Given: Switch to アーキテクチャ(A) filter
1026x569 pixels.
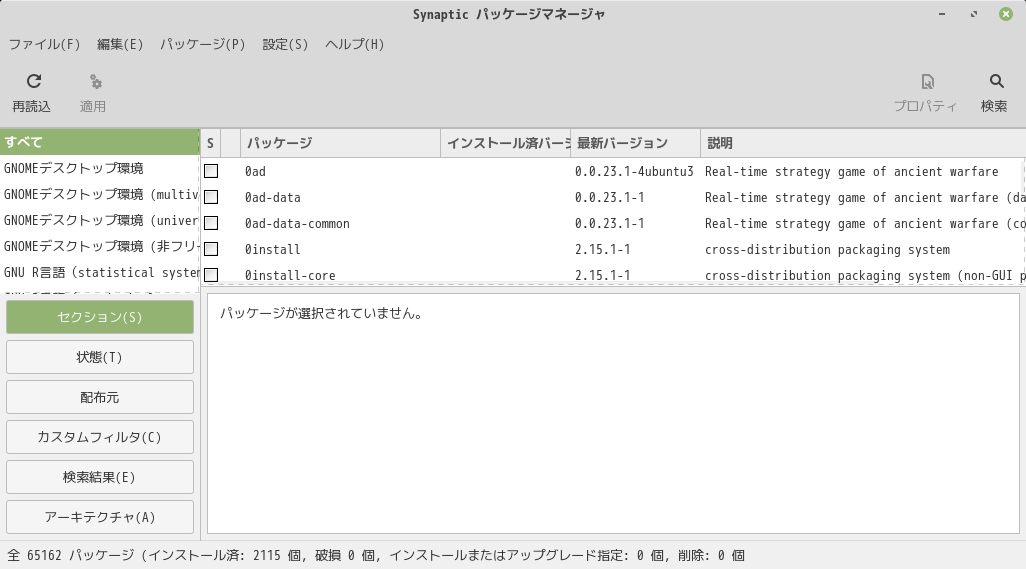Looking at the screenshot, I should (100, 517).
